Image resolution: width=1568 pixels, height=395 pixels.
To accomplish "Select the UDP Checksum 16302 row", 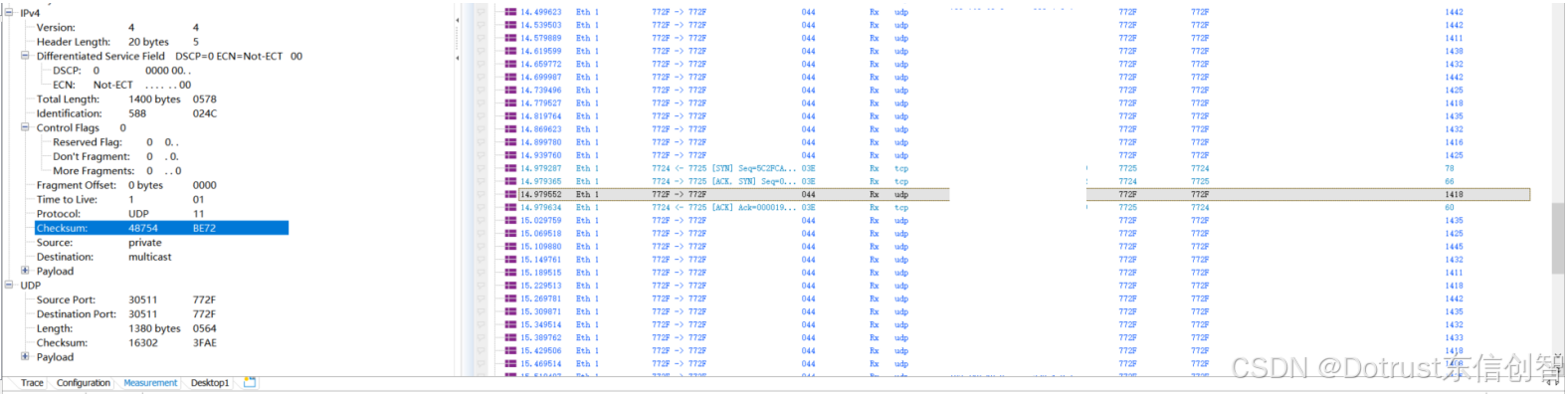I will tap(126, 342).
